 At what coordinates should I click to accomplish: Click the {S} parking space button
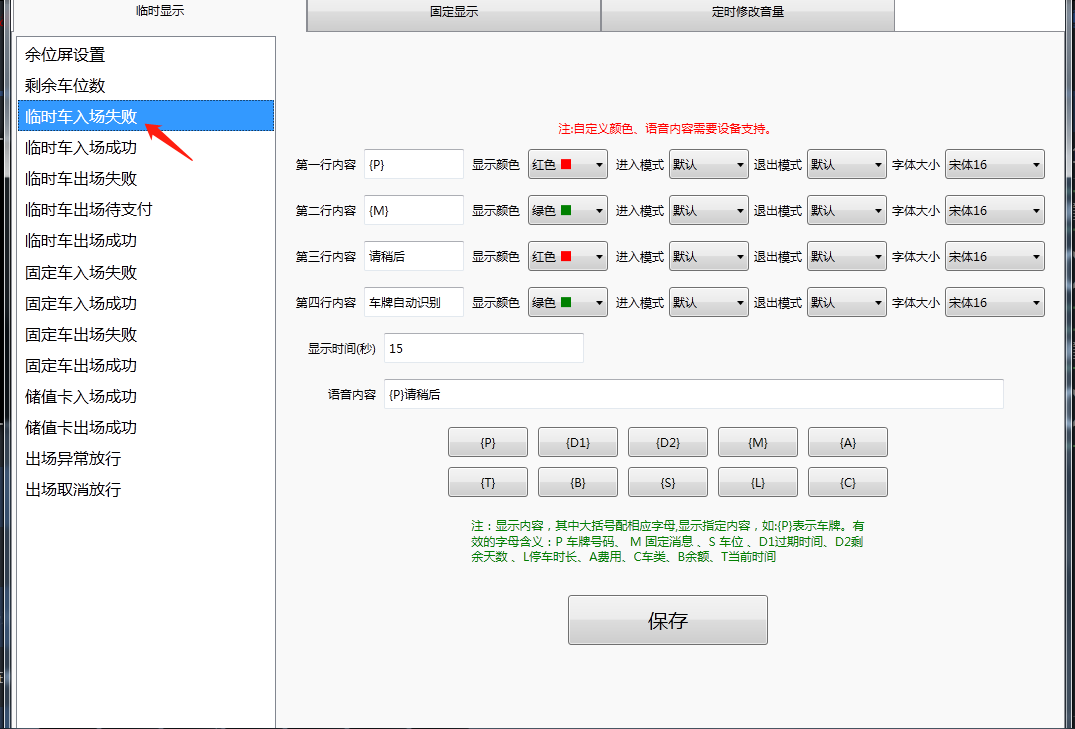tap(668, 482)
